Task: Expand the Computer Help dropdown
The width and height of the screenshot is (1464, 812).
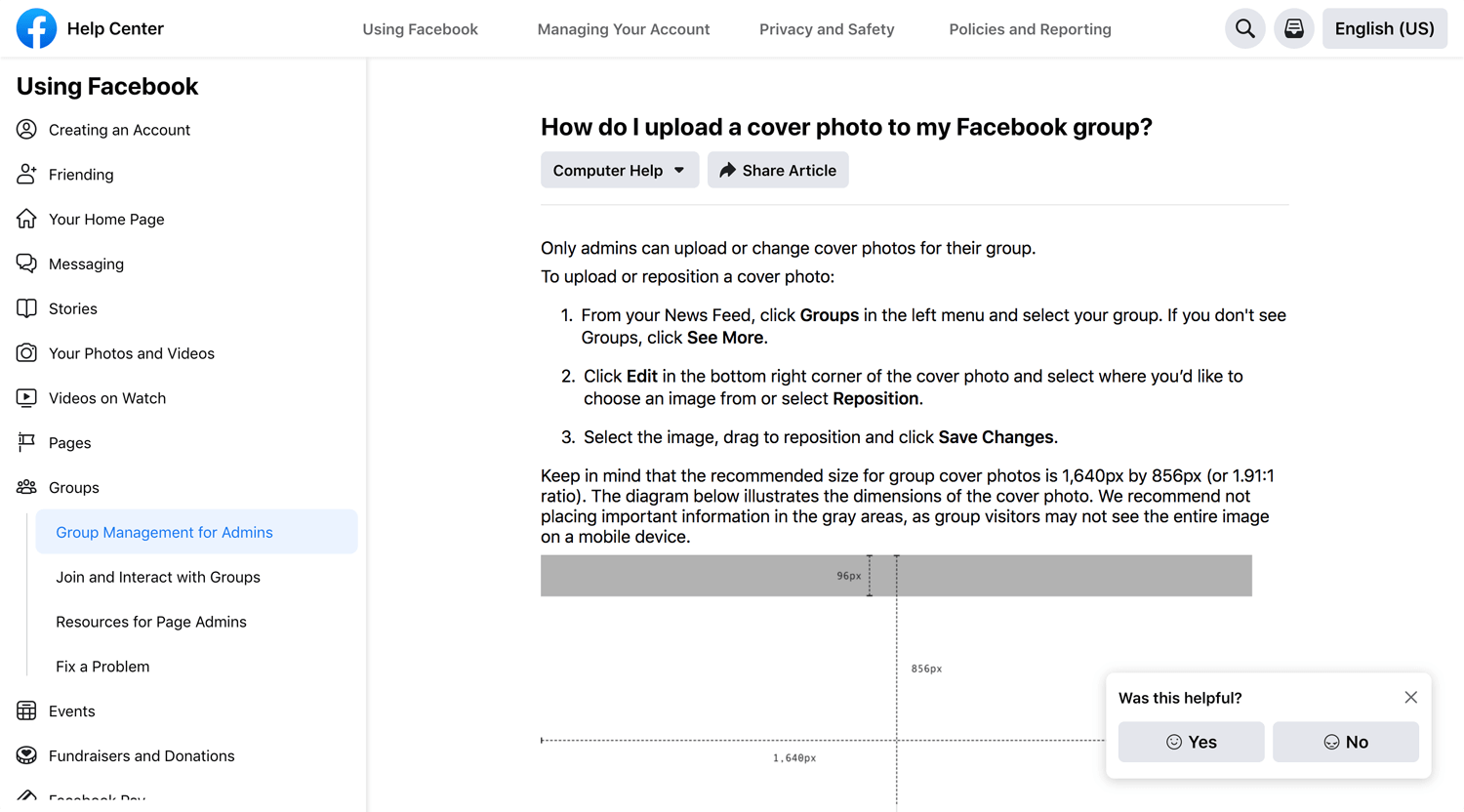Action: tap(620, 170)
